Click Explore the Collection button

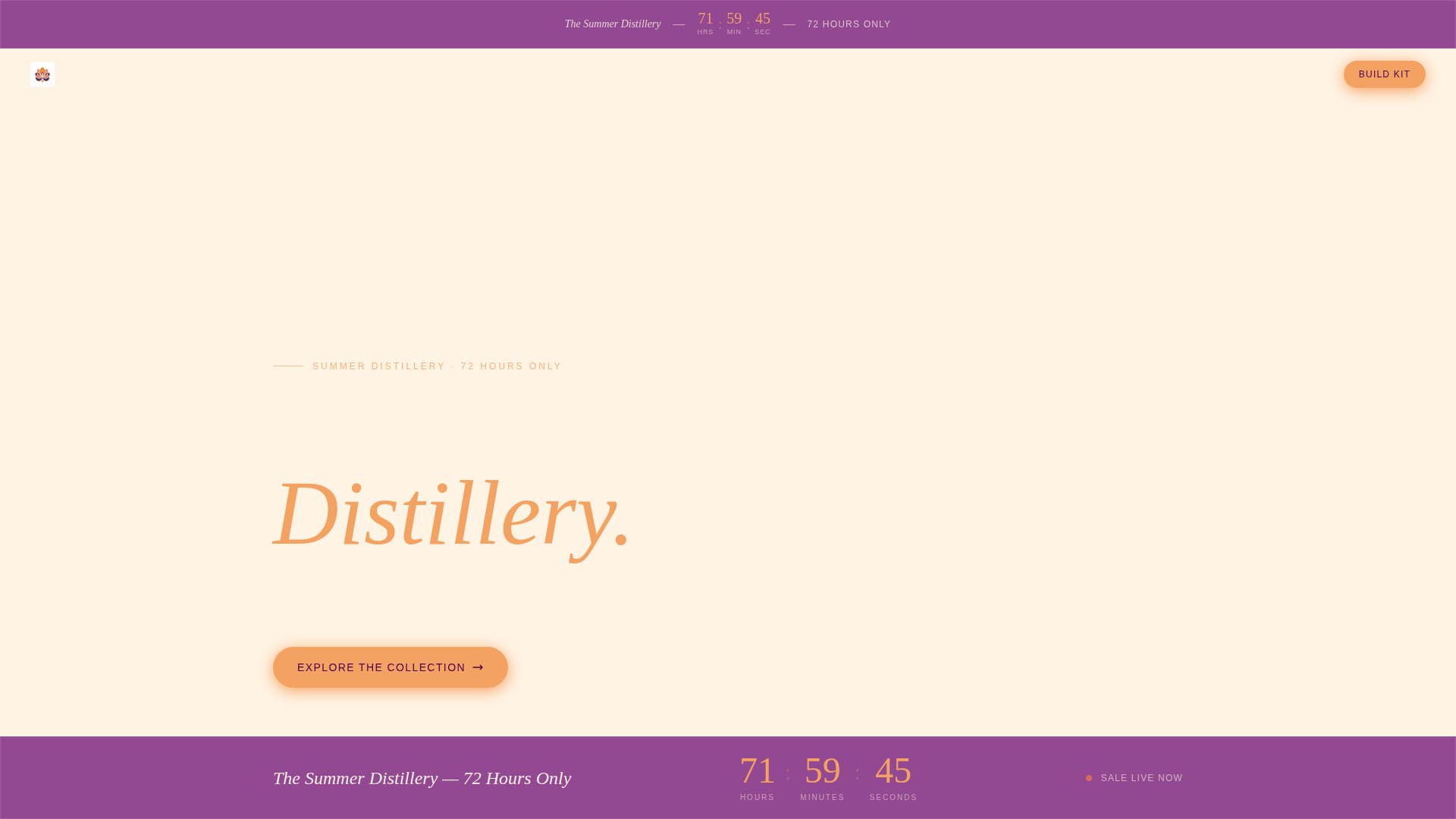point(390,667)
